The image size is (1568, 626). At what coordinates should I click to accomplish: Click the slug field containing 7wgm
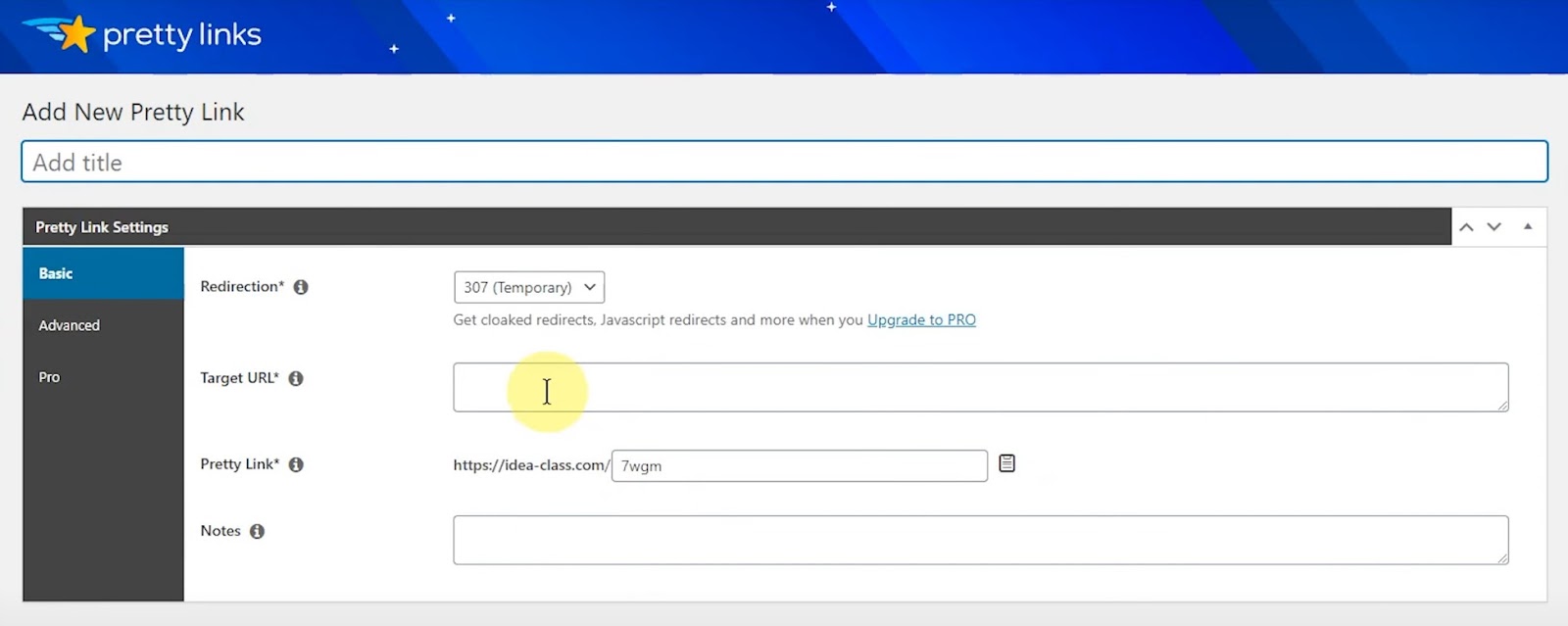(x=799, y=465)
